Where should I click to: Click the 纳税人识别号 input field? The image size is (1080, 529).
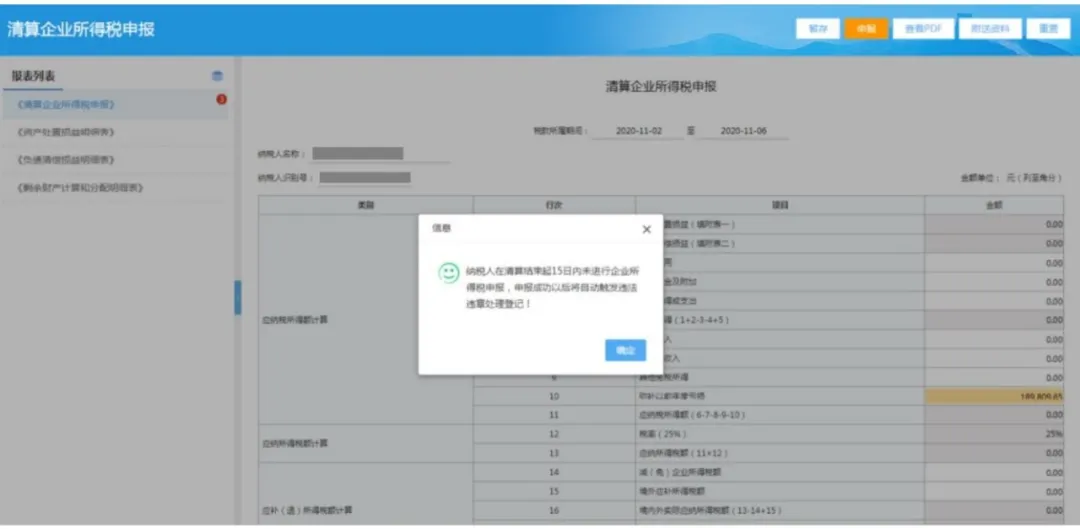pos(364,178)
